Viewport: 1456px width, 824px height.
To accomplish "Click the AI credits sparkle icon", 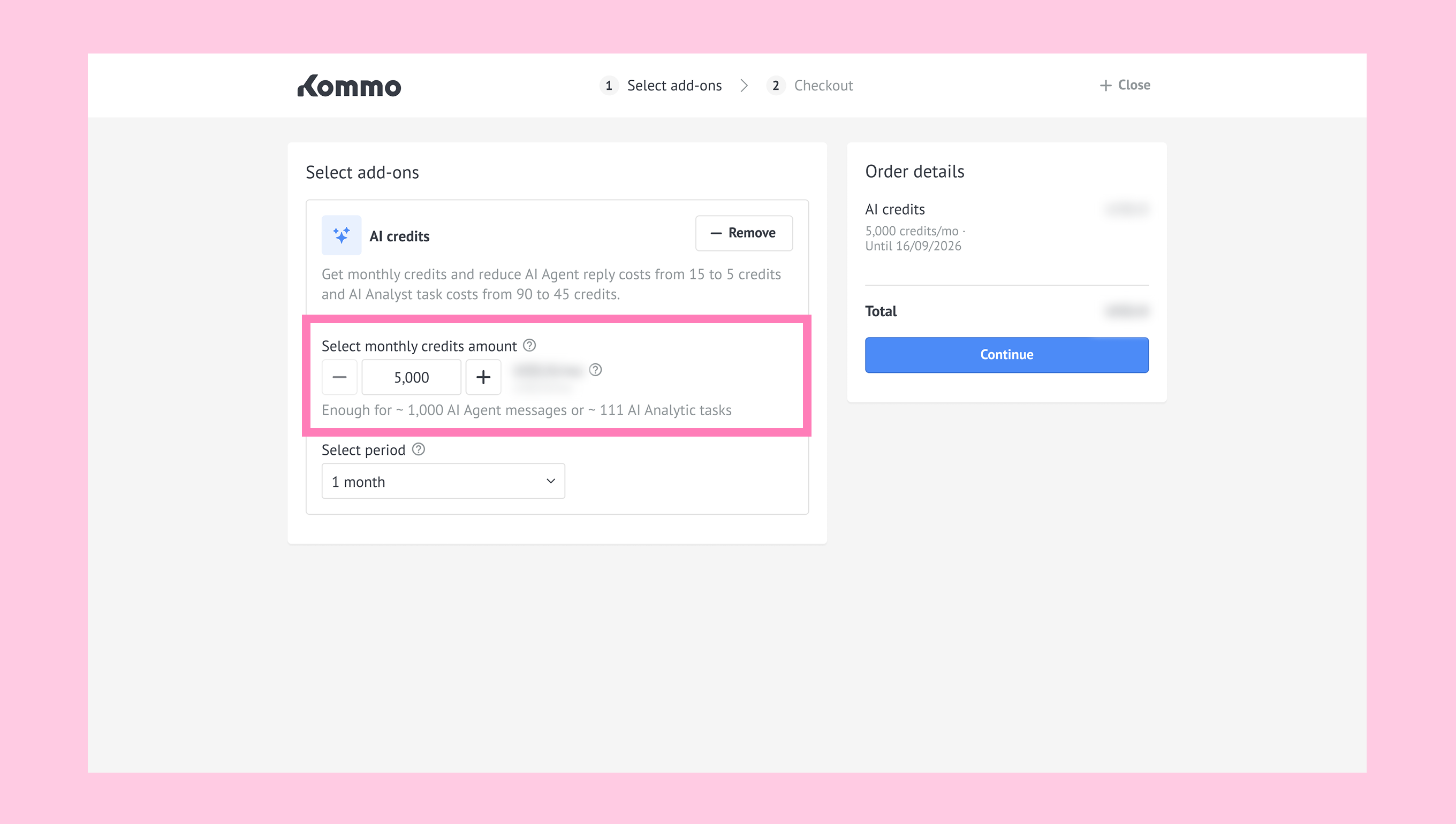I will pos(342,235).
